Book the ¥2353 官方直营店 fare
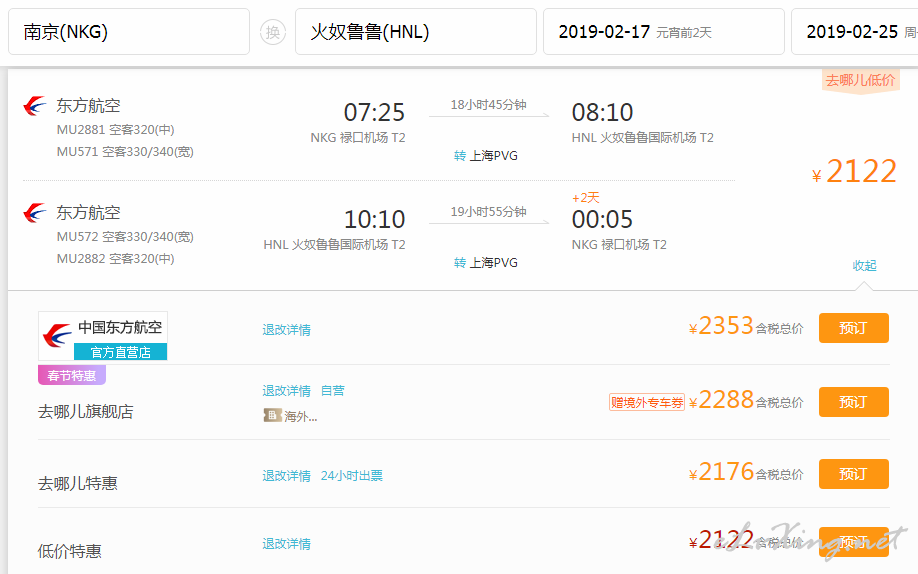 (x=854, y=328)
